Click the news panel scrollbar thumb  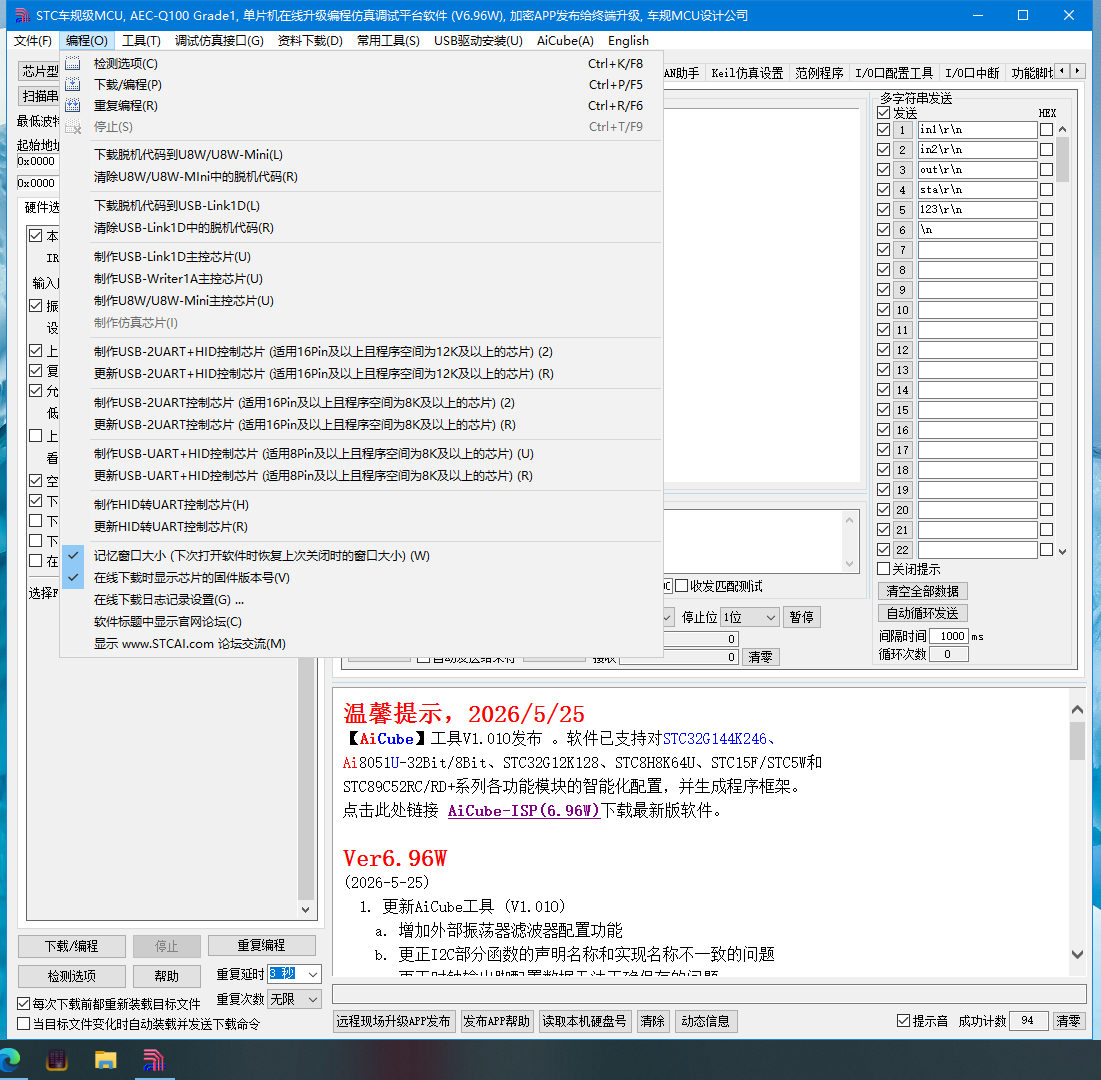click(x=1077, y=741)
